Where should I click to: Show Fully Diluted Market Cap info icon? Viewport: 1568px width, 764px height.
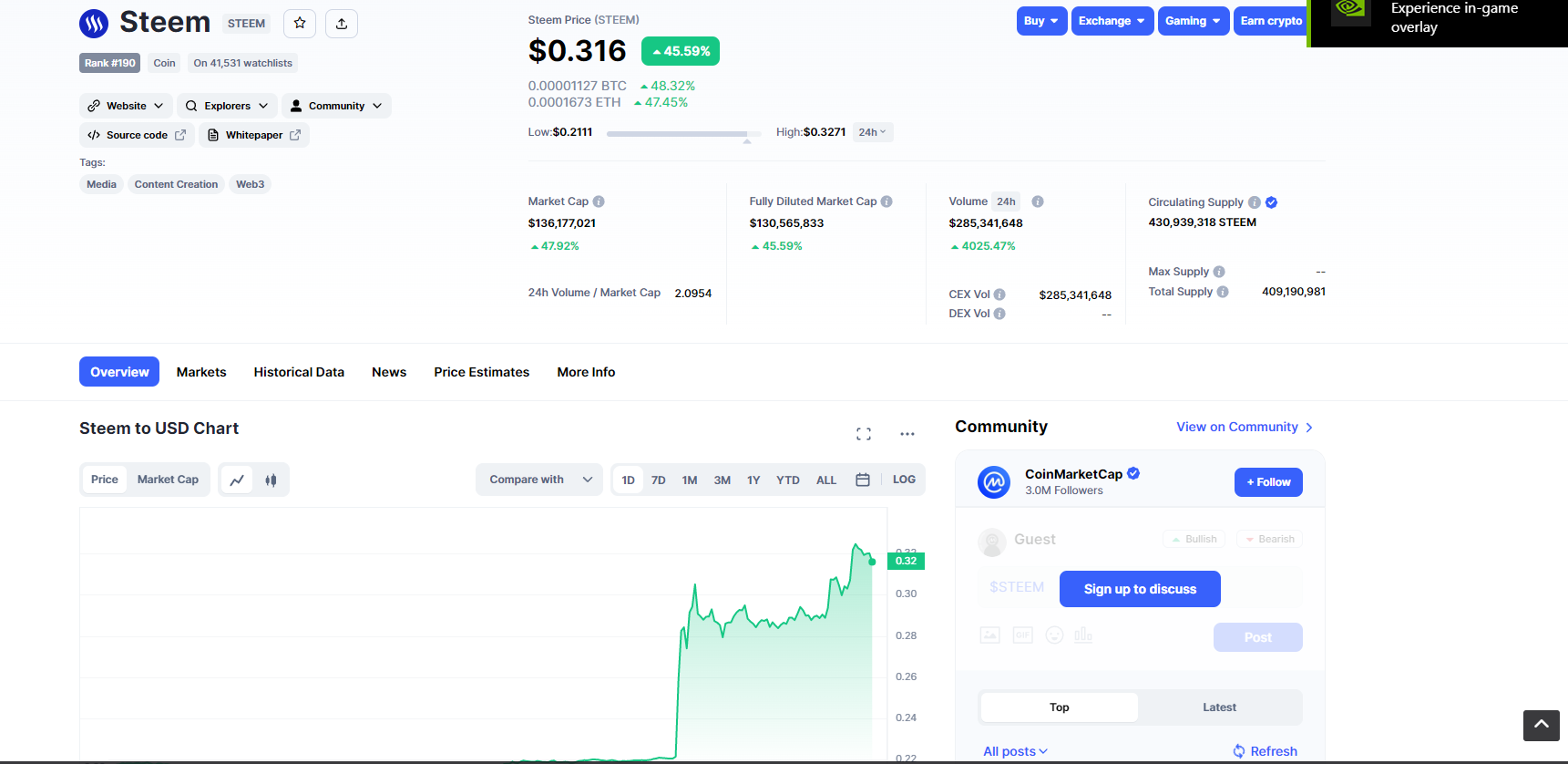click(886, 201)
